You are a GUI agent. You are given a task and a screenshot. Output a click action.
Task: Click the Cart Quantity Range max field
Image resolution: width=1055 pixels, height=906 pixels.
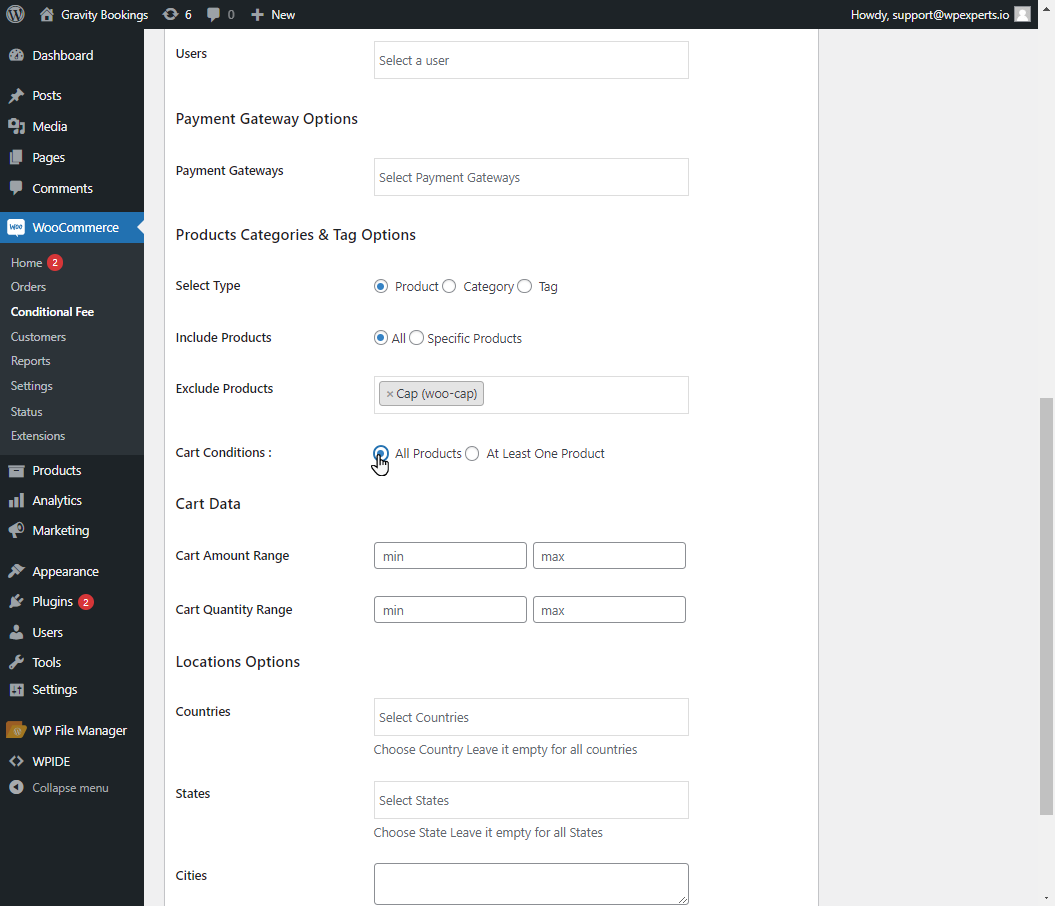pos(609,609)
